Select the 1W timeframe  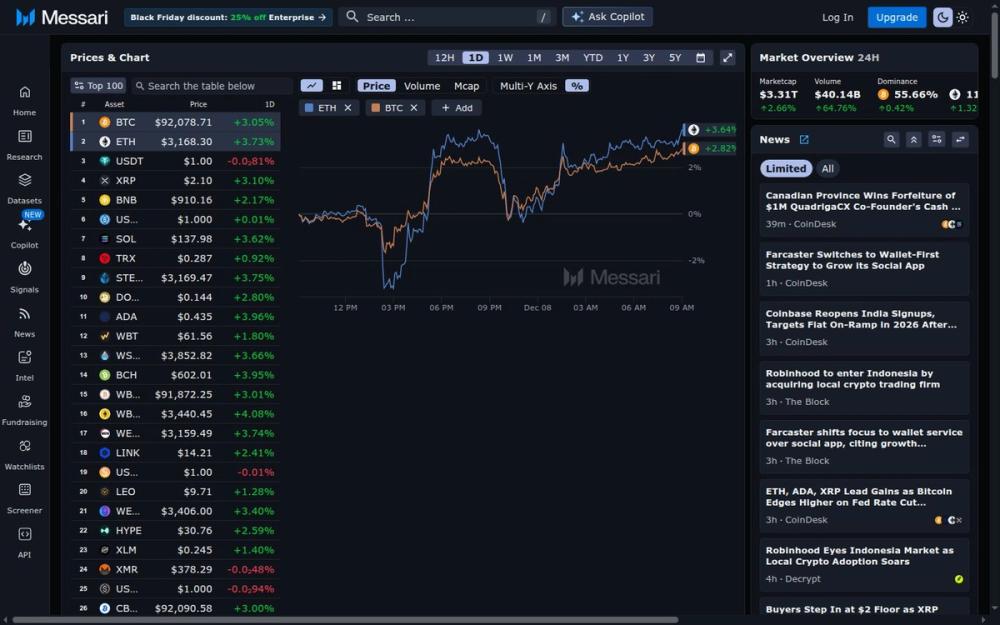tap(505, 57)
